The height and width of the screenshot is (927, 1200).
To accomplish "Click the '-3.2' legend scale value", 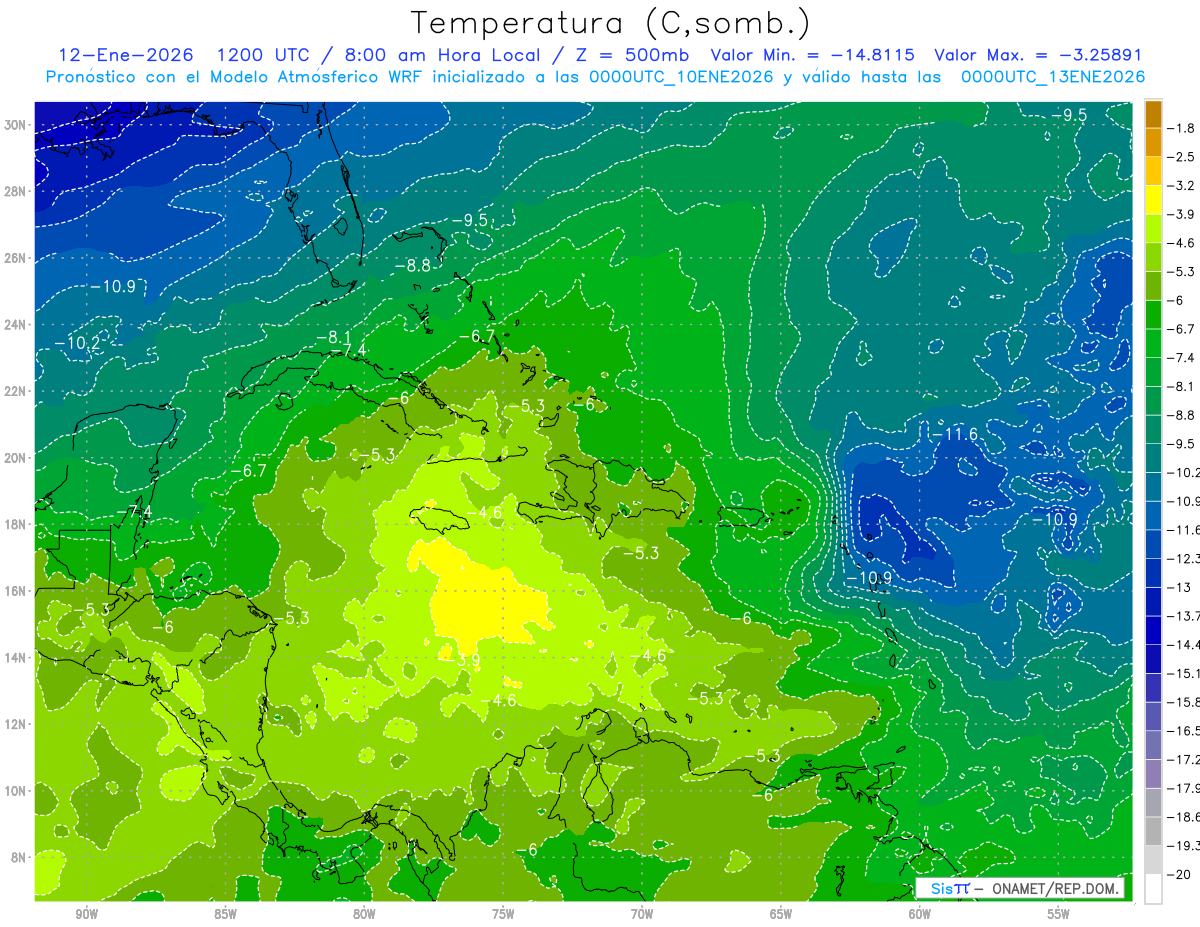I will point(1183,186).
